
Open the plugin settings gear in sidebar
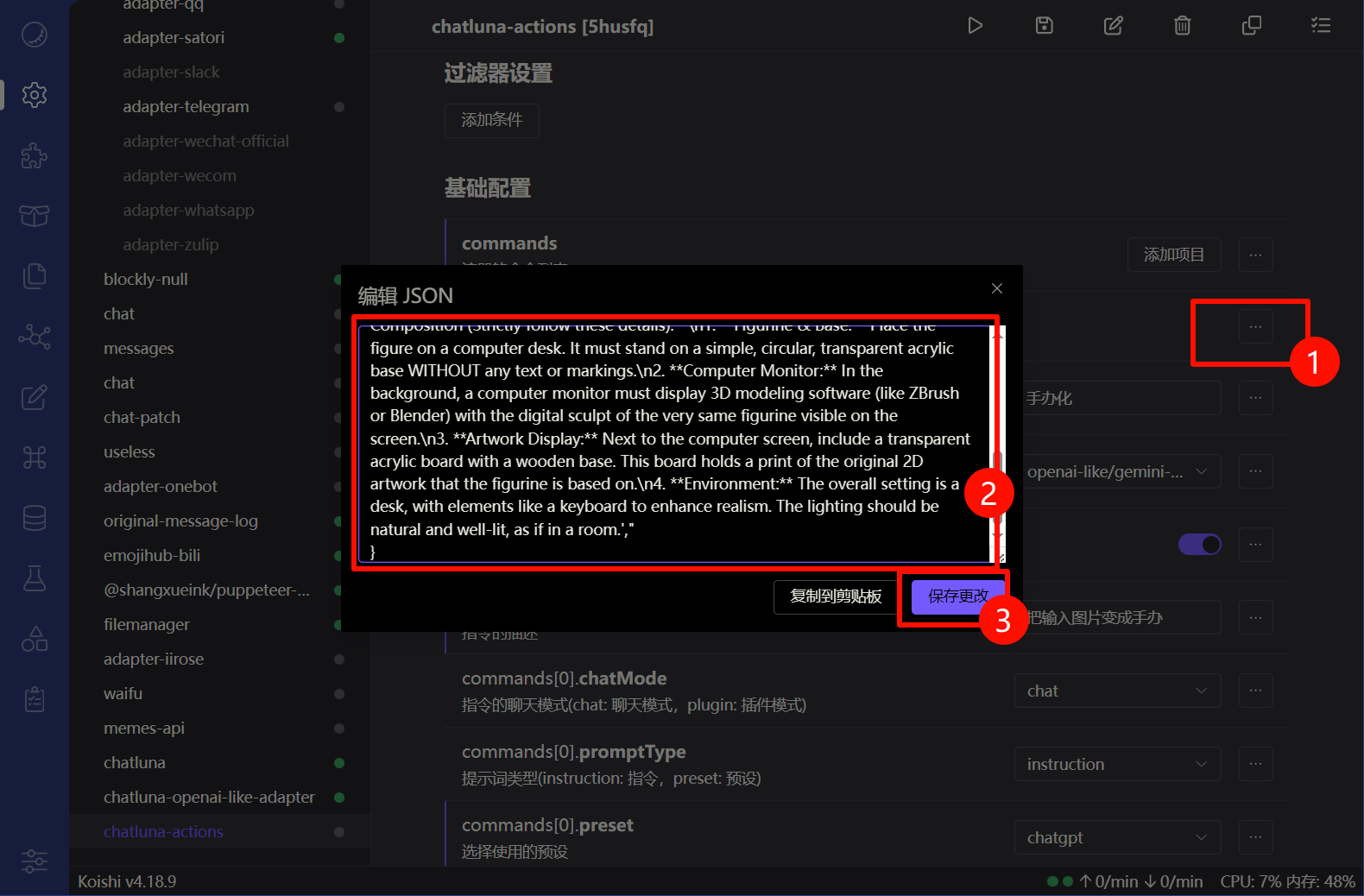35,95
